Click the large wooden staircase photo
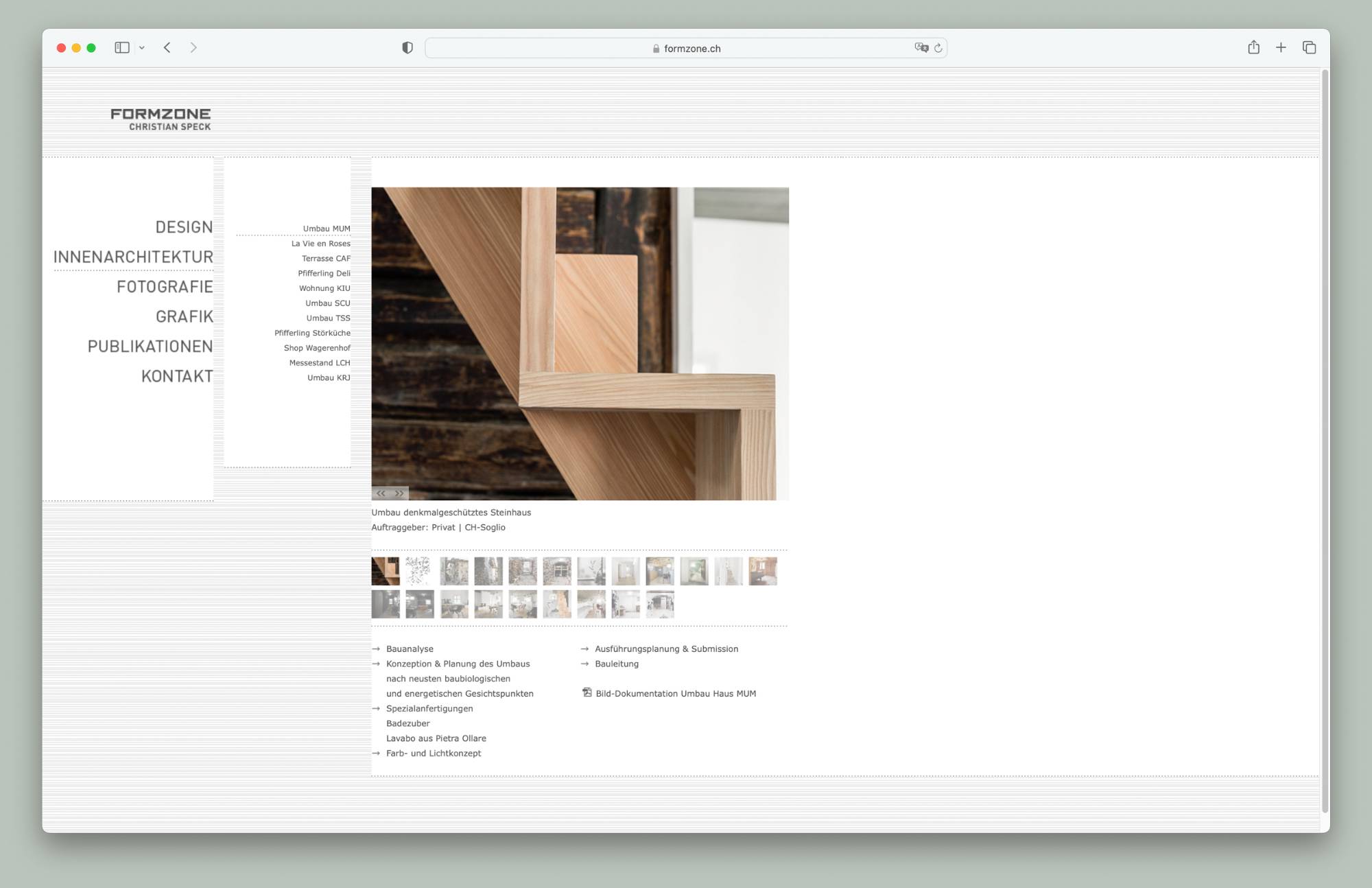The image size is (1372, 888). tap(580, 343)
